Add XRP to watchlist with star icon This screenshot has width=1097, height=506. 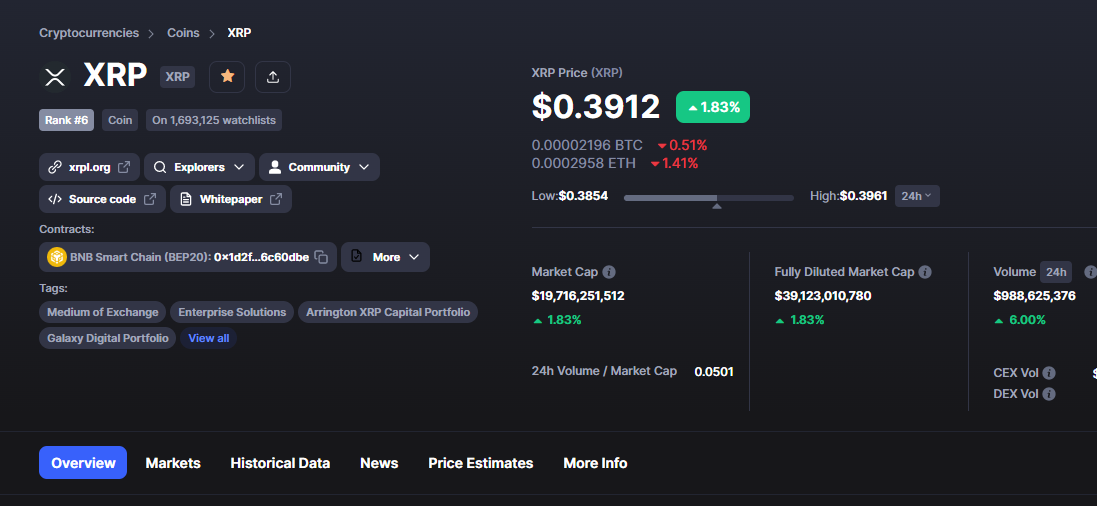click(227, 76)
